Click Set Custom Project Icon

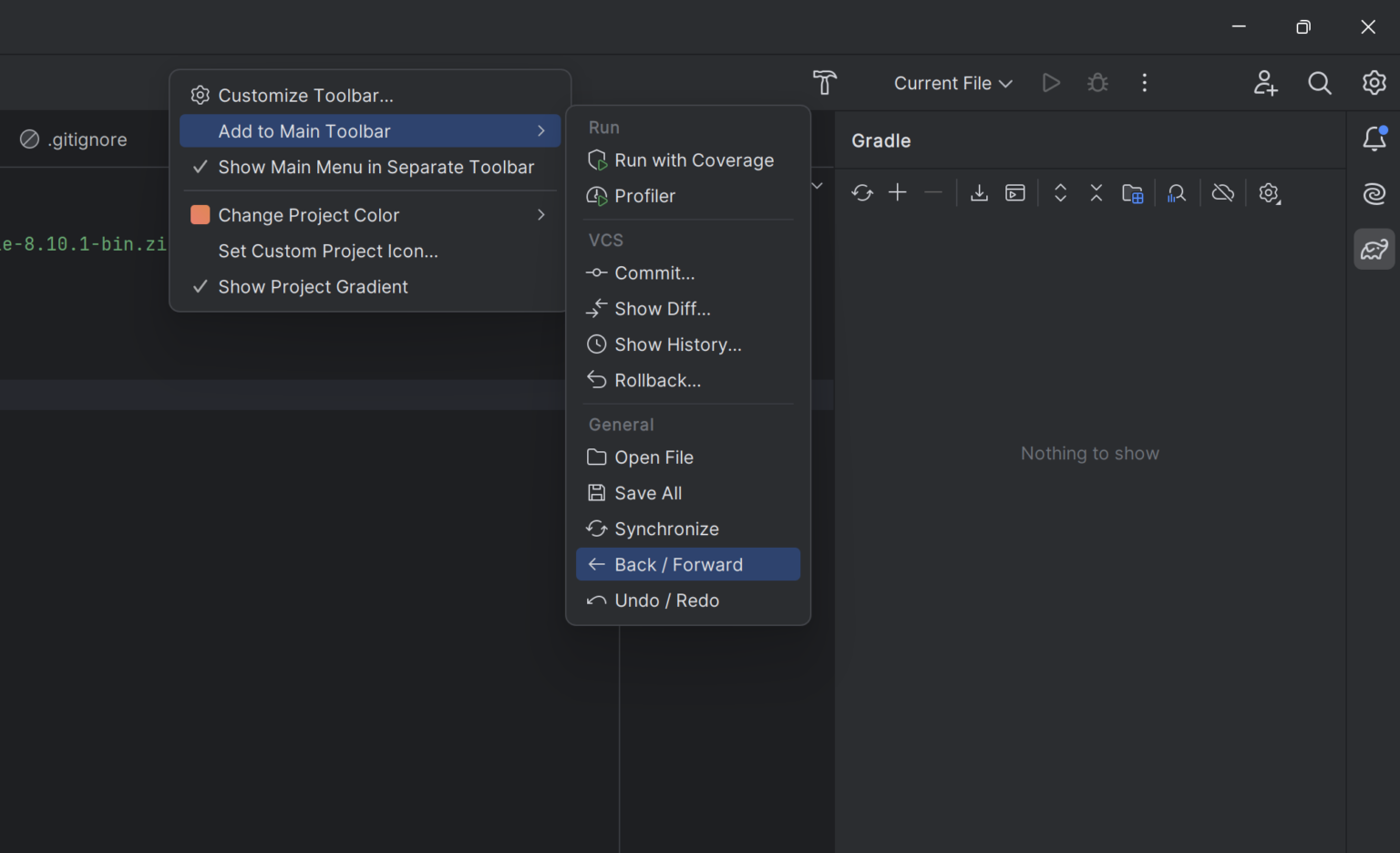(x=328, y=251)
